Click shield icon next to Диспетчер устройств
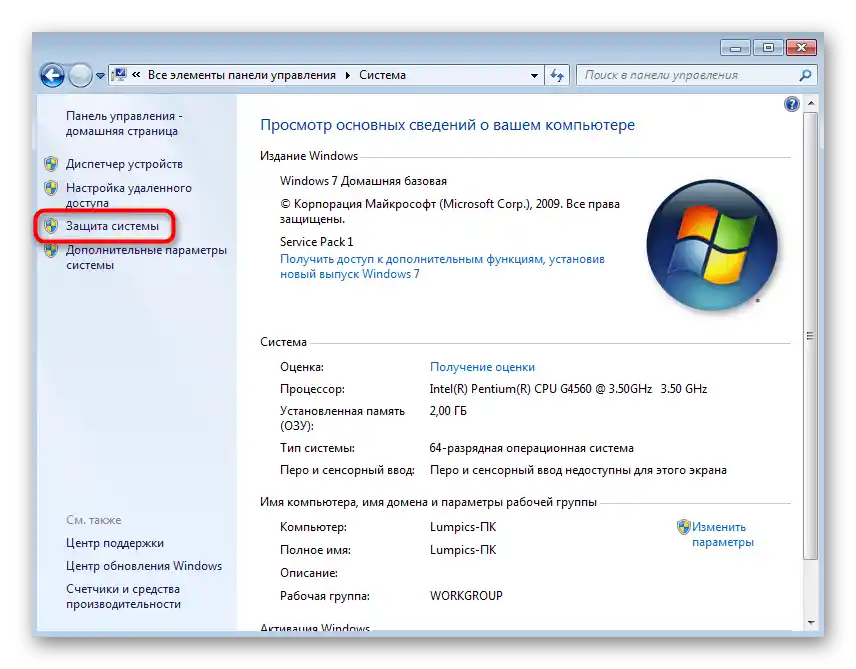The width and height of the screenshot is (856, 669). [51, 164]
